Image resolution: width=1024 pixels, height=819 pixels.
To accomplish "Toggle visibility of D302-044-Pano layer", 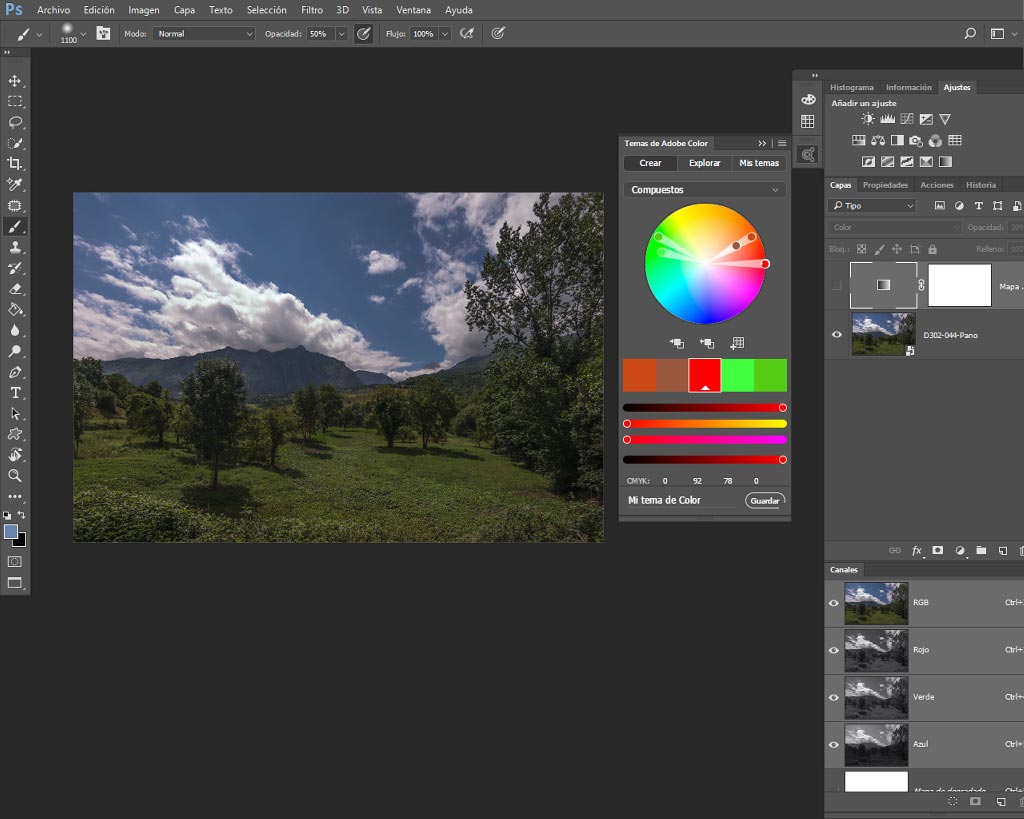I will click(837, 334).
